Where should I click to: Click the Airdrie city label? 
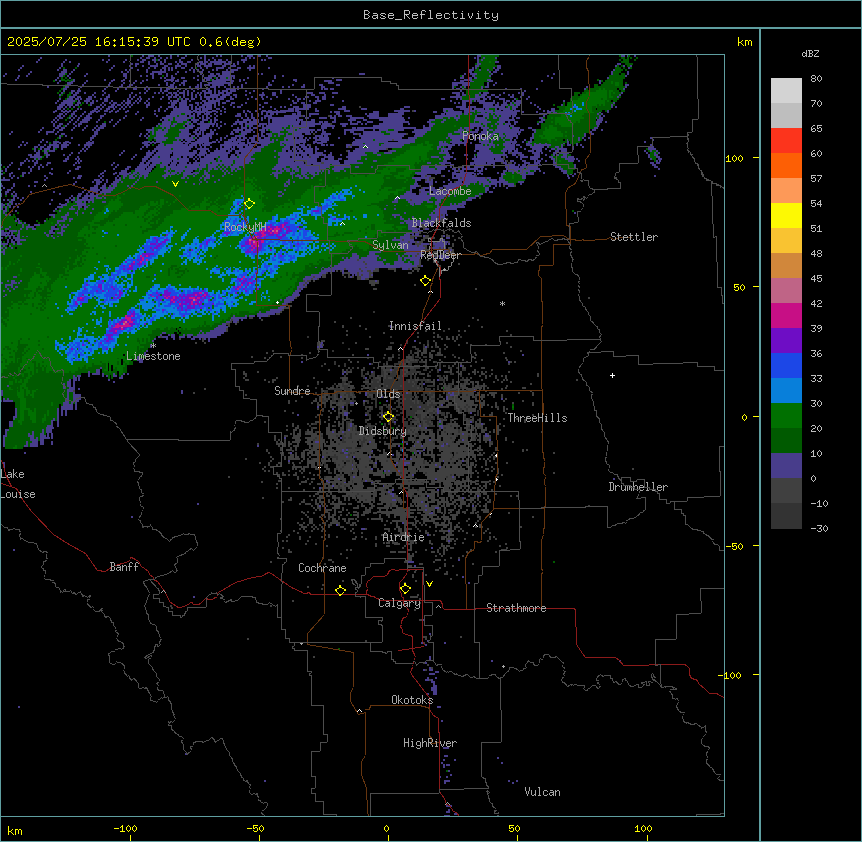(403, 537)
